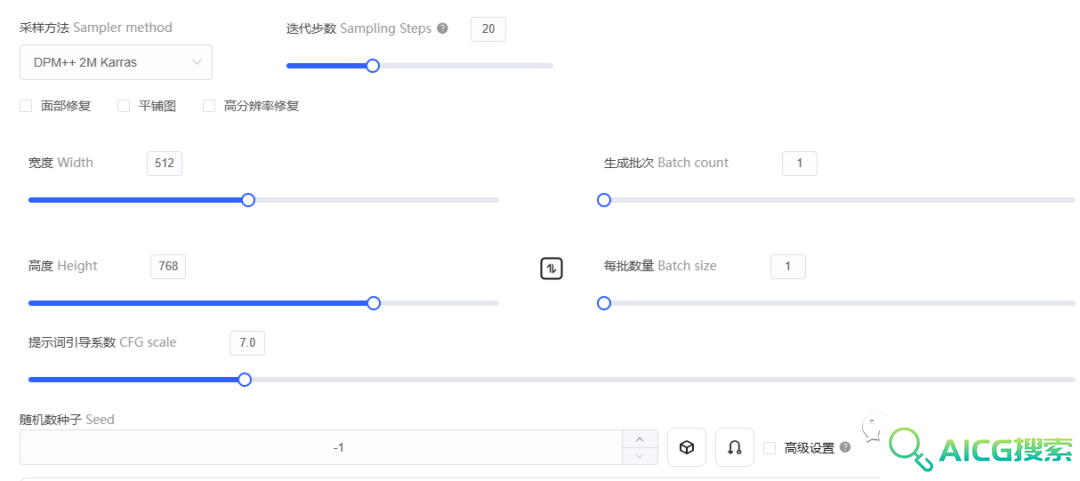Click the CFG scale value field
Viewport: 1080px width, 481px height.
[247, 343]
